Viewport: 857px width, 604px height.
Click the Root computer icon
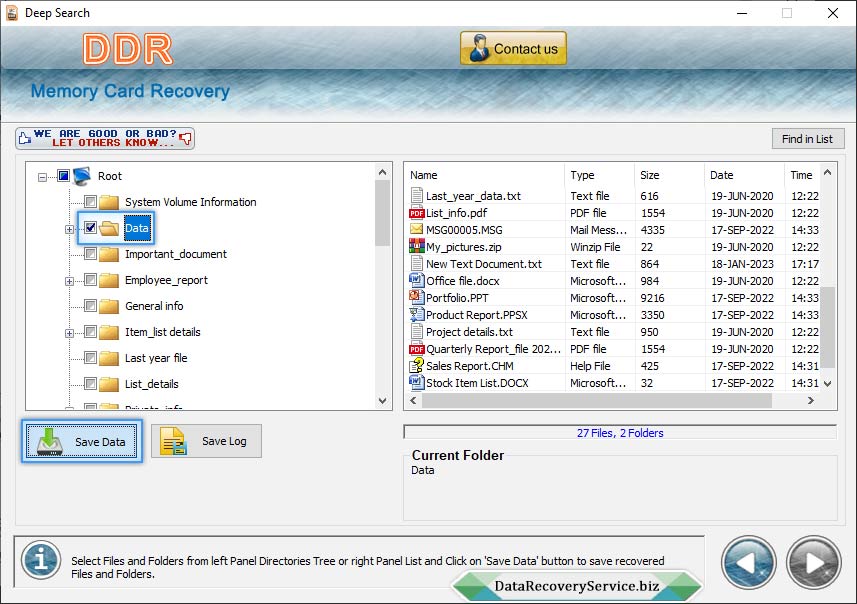click(x=82, y=176)
